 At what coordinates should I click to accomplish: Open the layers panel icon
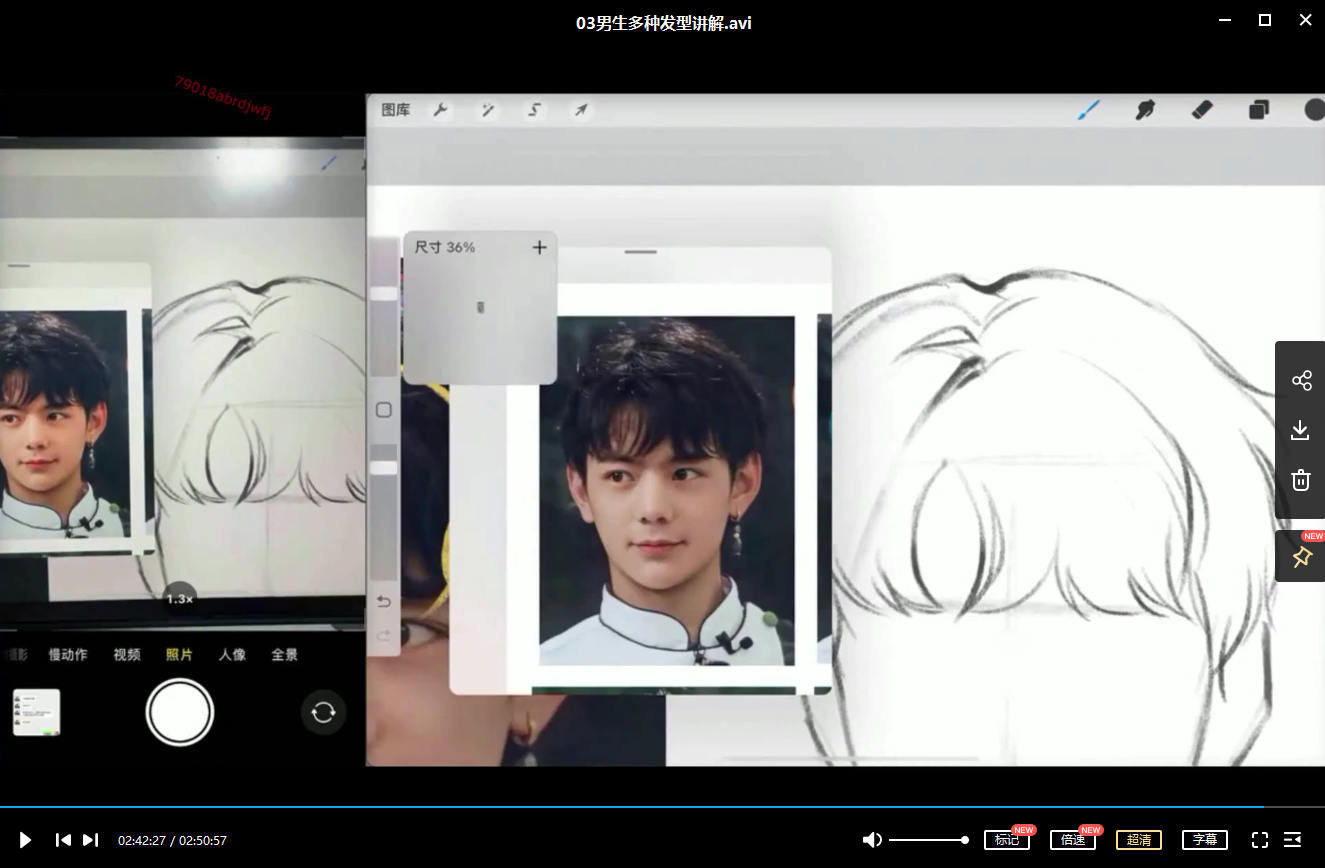pyautogui.click(x=1259, y=110)
